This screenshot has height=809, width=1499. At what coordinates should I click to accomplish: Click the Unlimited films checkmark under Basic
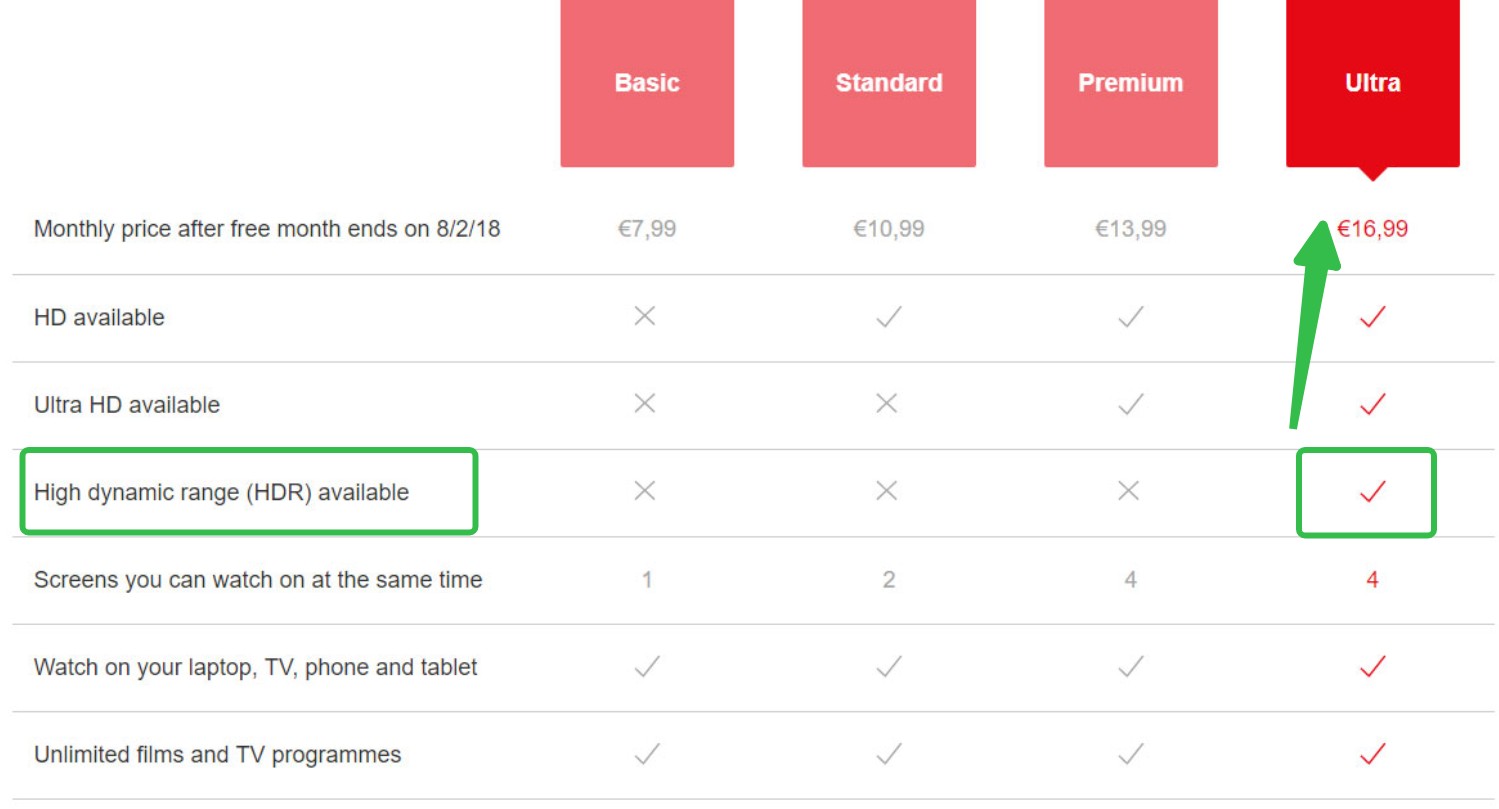(x=647, y=753)
